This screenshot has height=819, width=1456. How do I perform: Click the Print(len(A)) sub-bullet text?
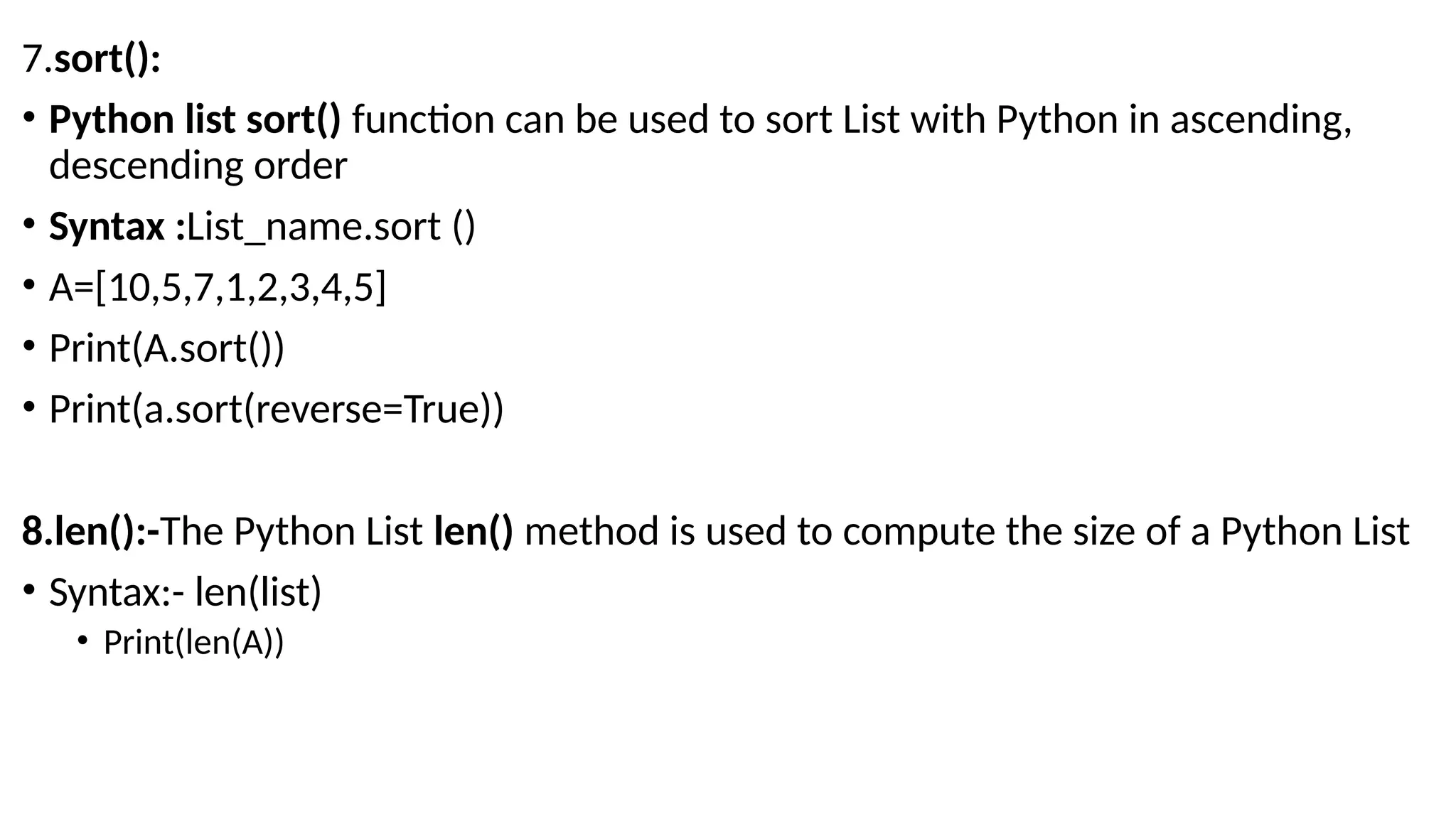click(193, 643)
